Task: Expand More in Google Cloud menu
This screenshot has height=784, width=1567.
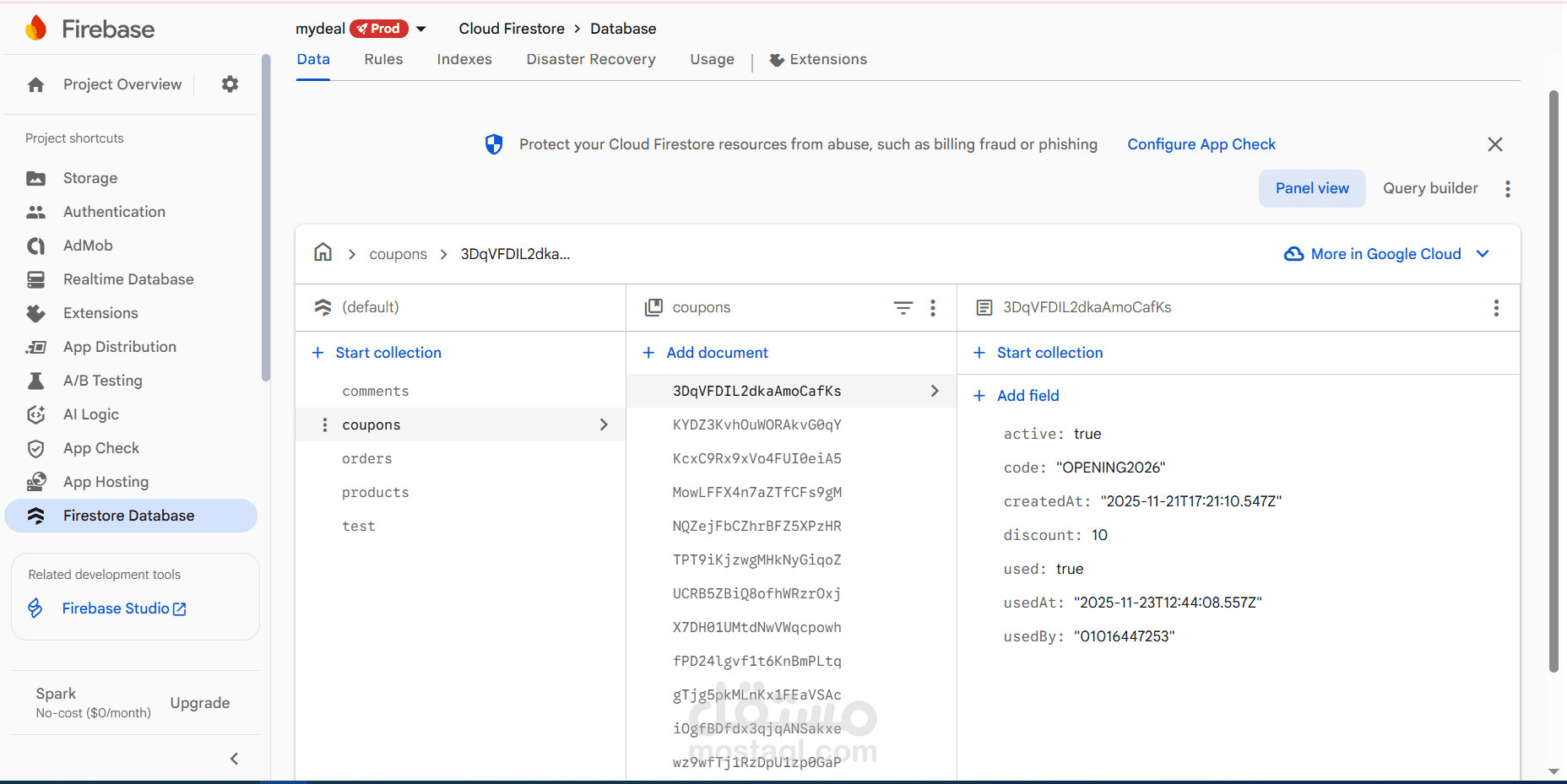Action: coord(1483,254)
